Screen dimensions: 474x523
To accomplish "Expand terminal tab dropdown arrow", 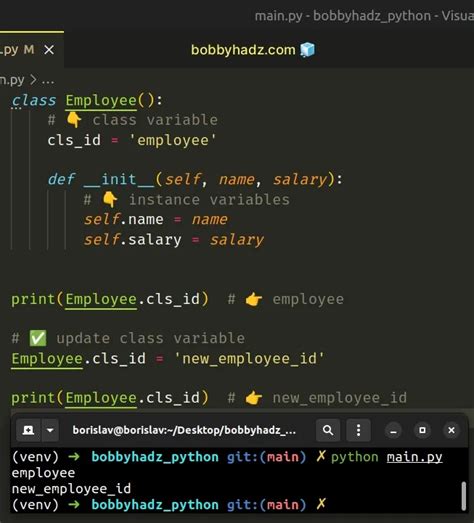I will pos(50,430).
